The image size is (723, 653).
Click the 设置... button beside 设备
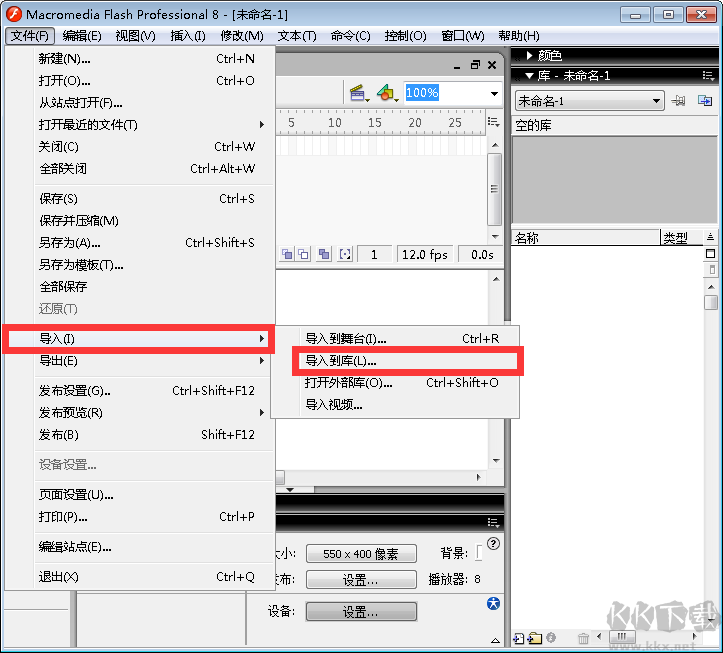coord(360,612)
